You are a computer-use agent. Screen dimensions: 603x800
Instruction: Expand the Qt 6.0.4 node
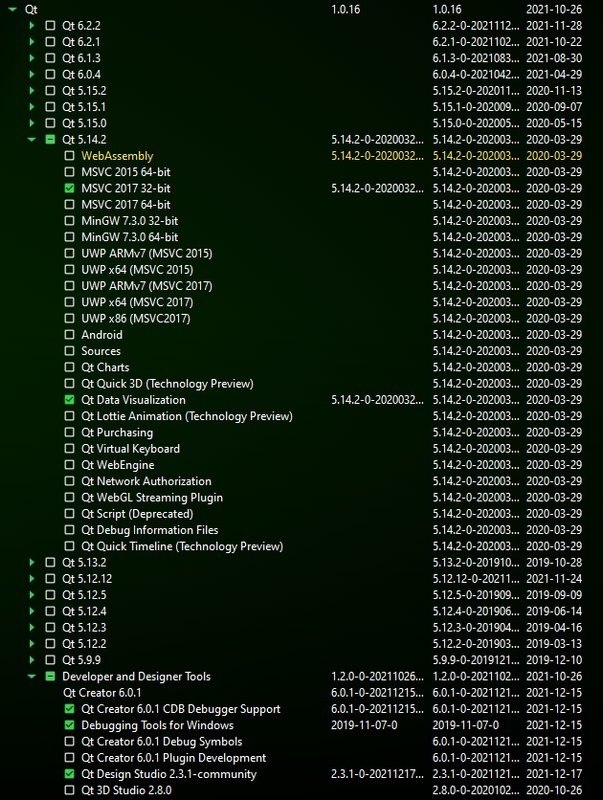[x=32, y=74]
